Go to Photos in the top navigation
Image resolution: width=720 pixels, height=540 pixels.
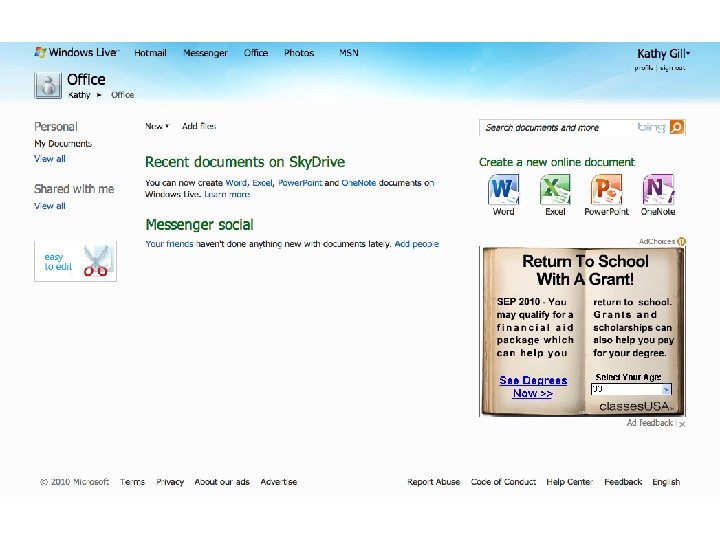[x=299, y=53]
